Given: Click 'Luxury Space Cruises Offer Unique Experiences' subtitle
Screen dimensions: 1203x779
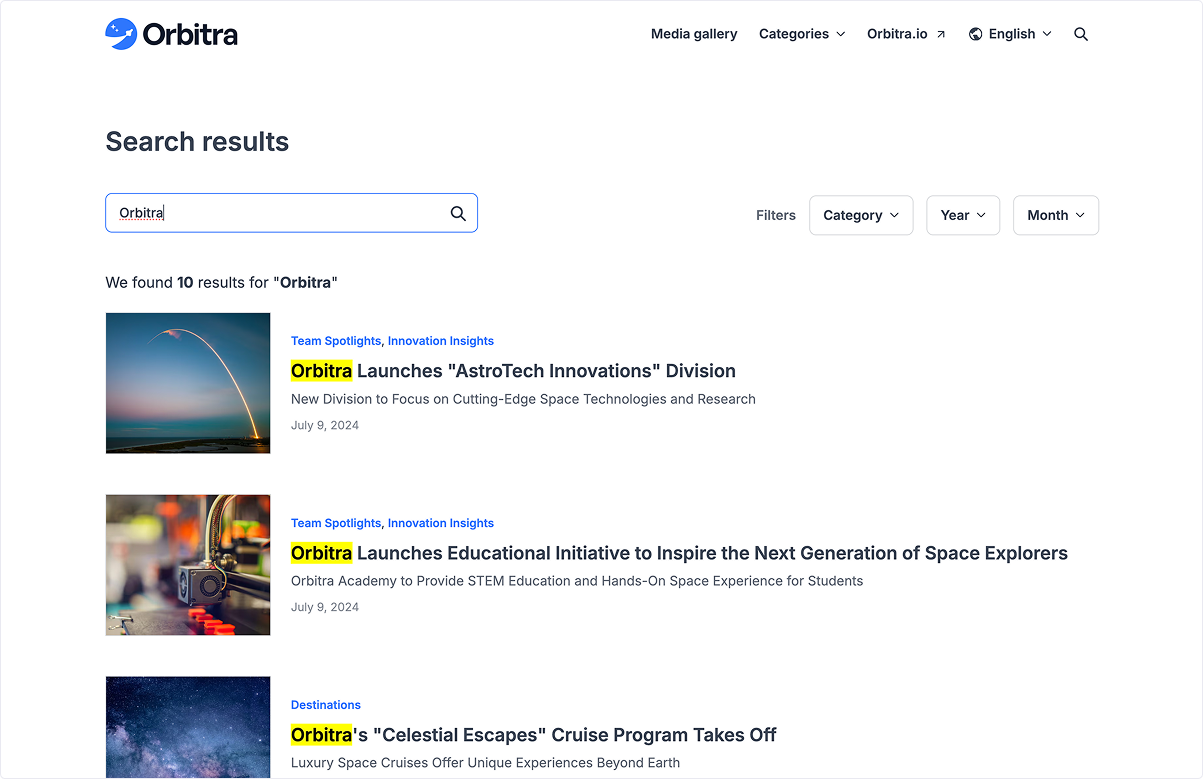Looking at the screenshot, I should point(485,763).
